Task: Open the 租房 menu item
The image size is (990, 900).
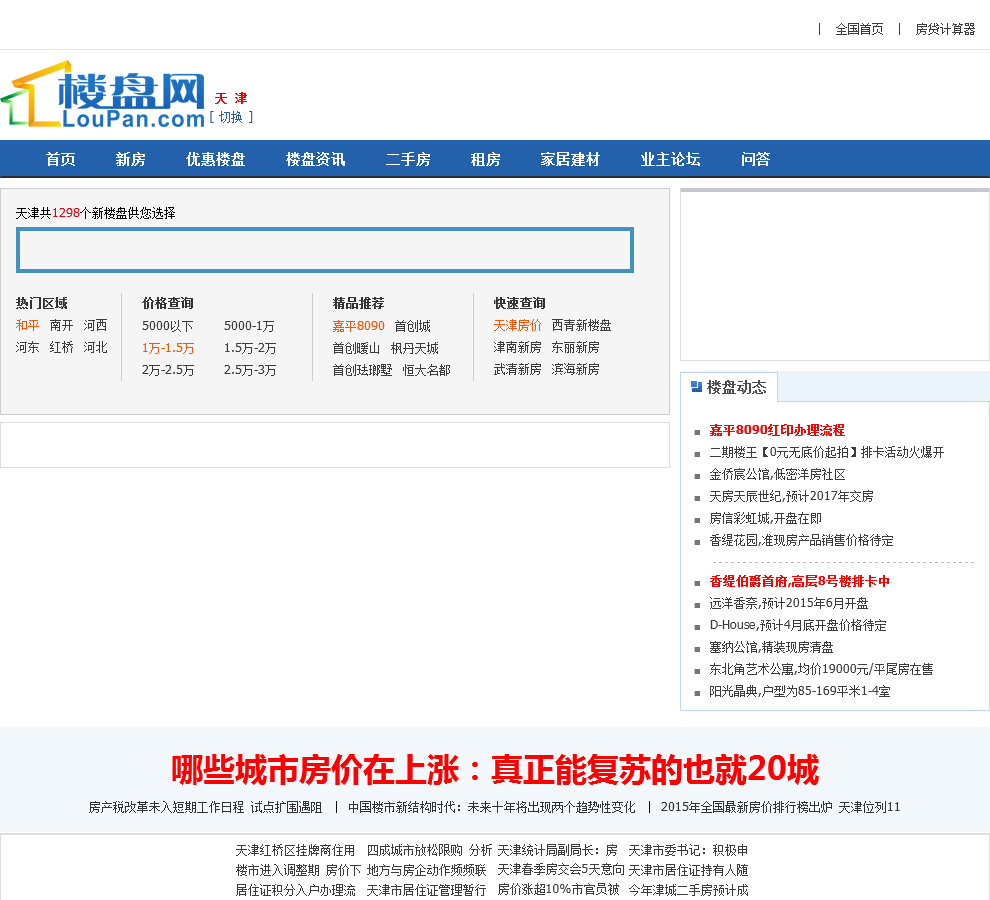Action: (485, 159)
